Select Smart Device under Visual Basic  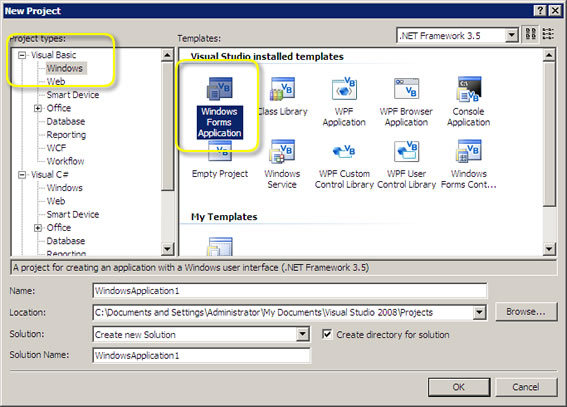coord(73,95)
